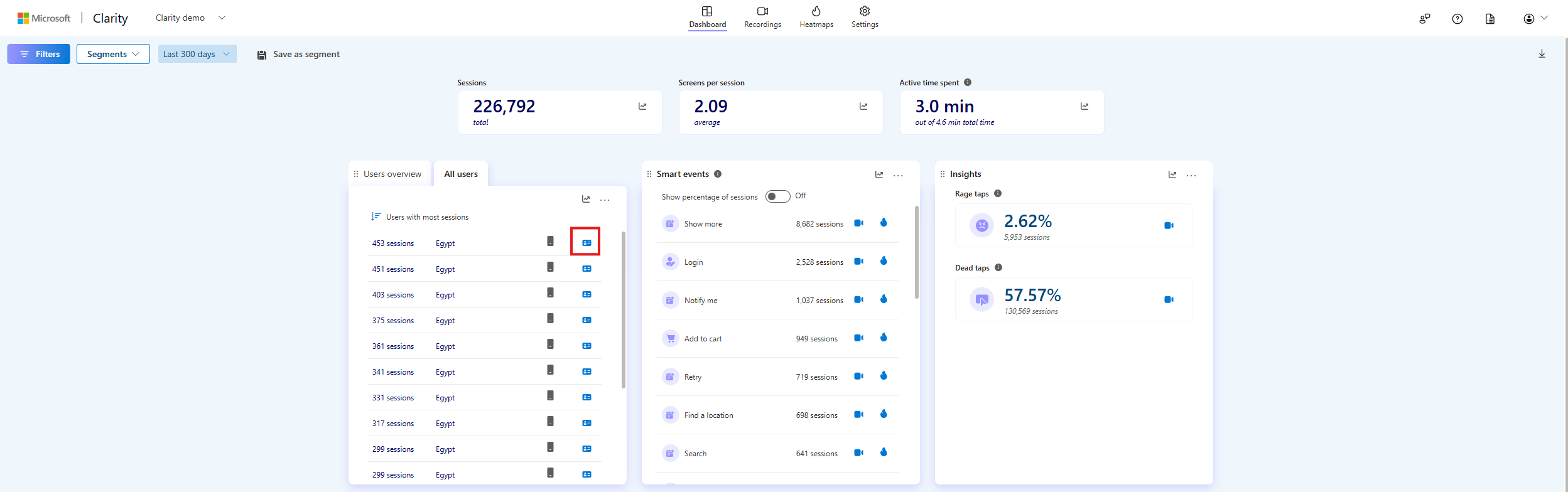Open trend chart for Screens per session

click(863, 106)
